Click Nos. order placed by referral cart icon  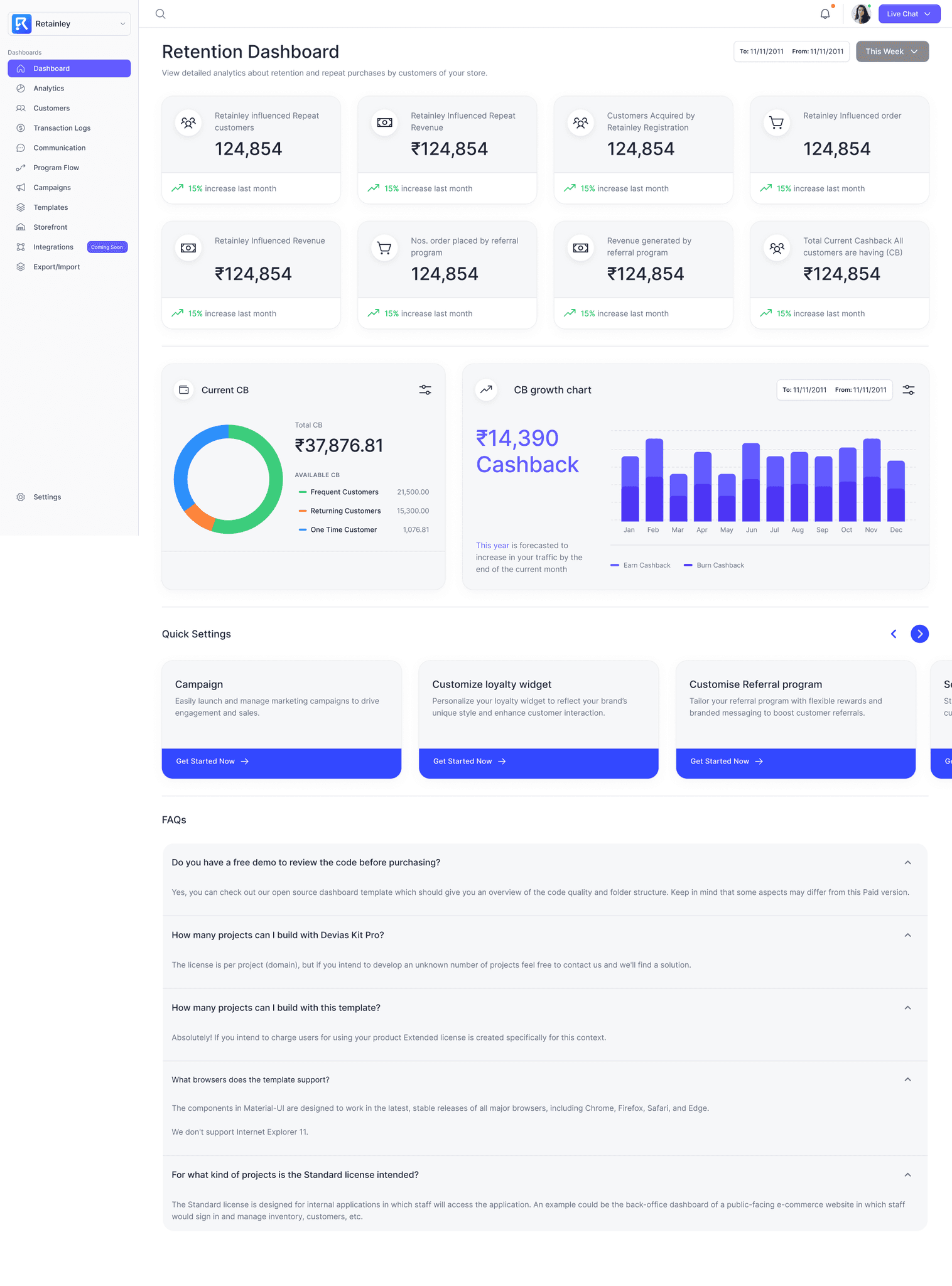pyautogui.click(x=384, y=248)
